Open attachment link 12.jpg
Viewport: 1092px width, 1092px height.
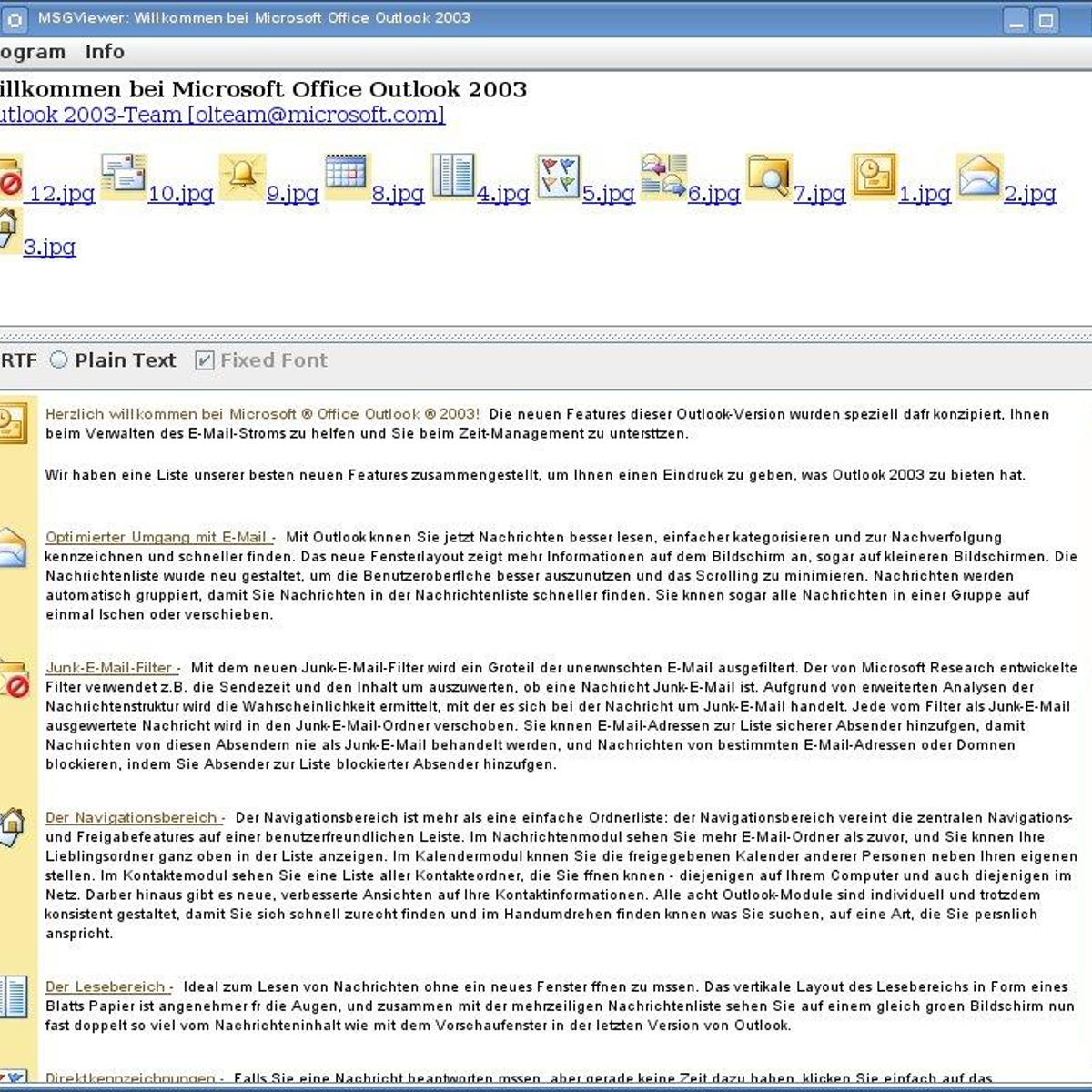click(x=62, y=193)
